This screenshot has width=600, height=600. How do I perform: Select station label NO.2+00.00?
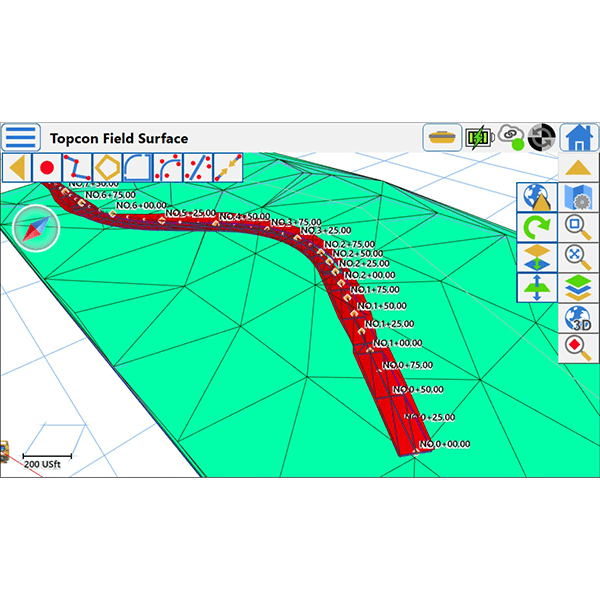370,275
